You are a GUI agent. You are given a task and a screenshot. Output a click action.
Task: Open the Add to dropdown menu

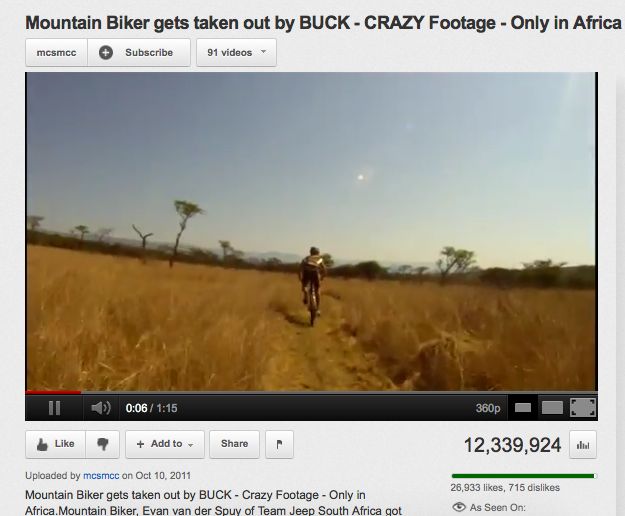click(165, 444)
